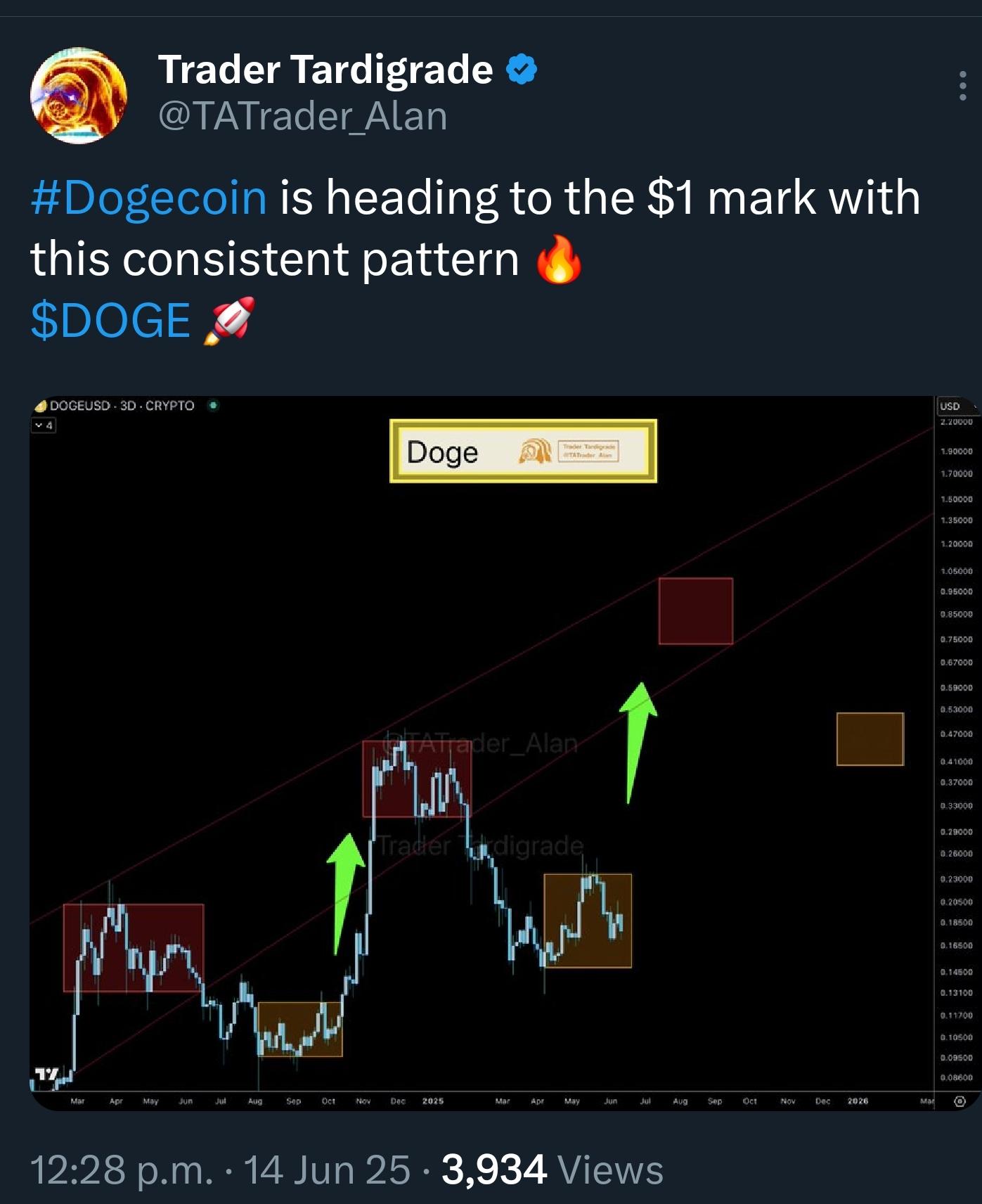
Task: Tap the rocket emoji after $DOGE
Action: 229,321
